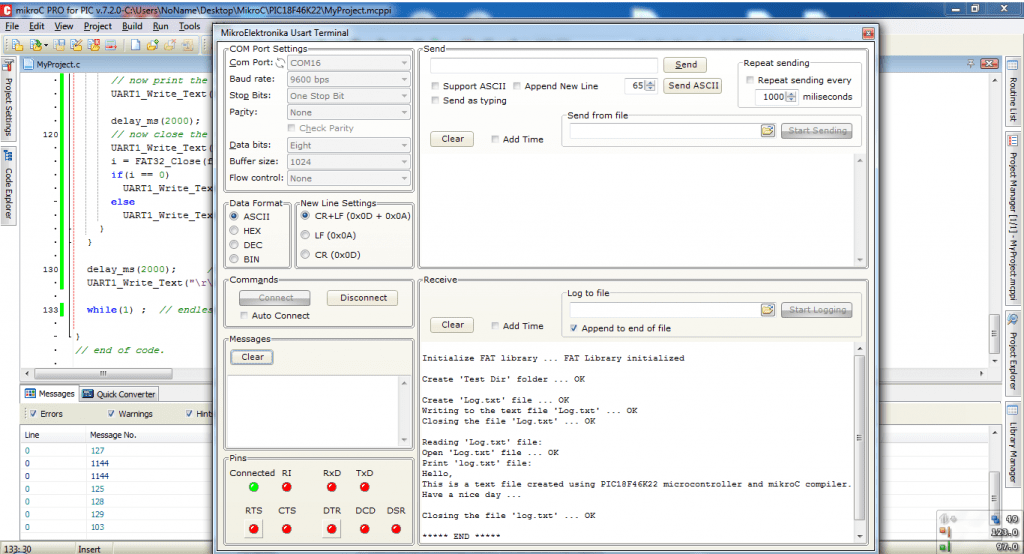This screenshot has height=554, width=1024.
Task: Select LF (0x0A) new line setting
Action: click(x=305, y=235)
